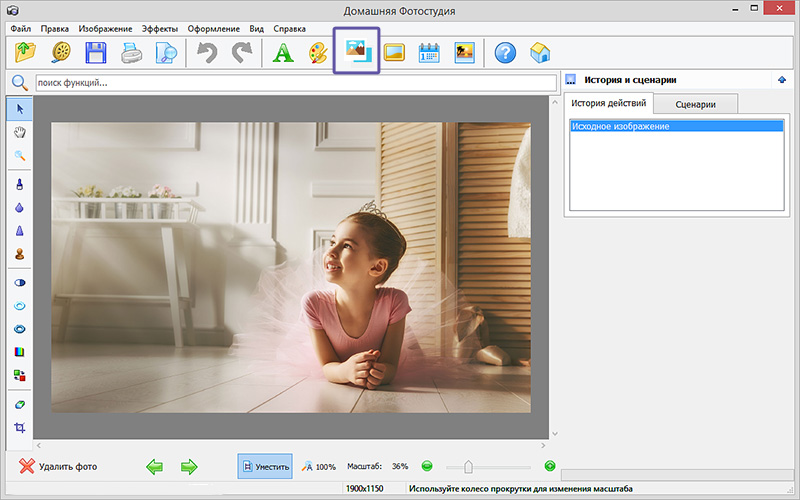
Task: Select the half-shaded oval darken tool
Action: coord(20,283)
